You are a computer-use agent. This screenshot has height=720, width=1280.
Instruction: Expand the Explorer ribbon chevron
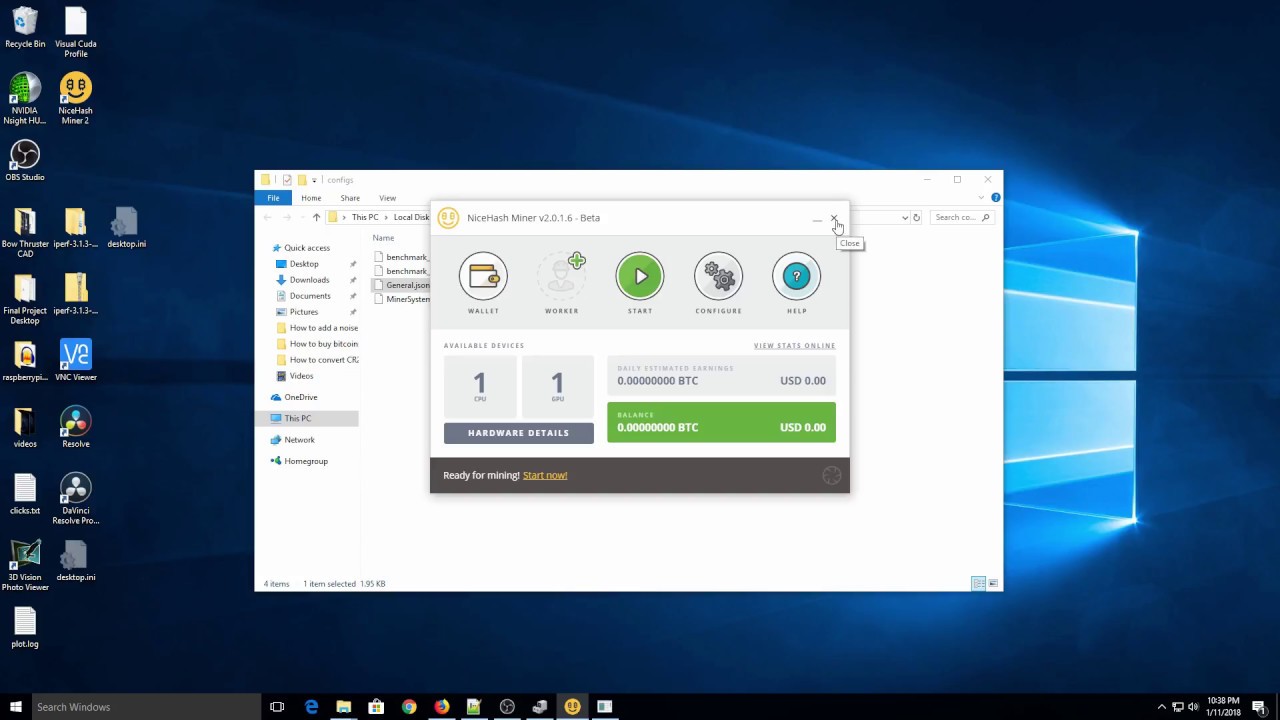[981, 198]
